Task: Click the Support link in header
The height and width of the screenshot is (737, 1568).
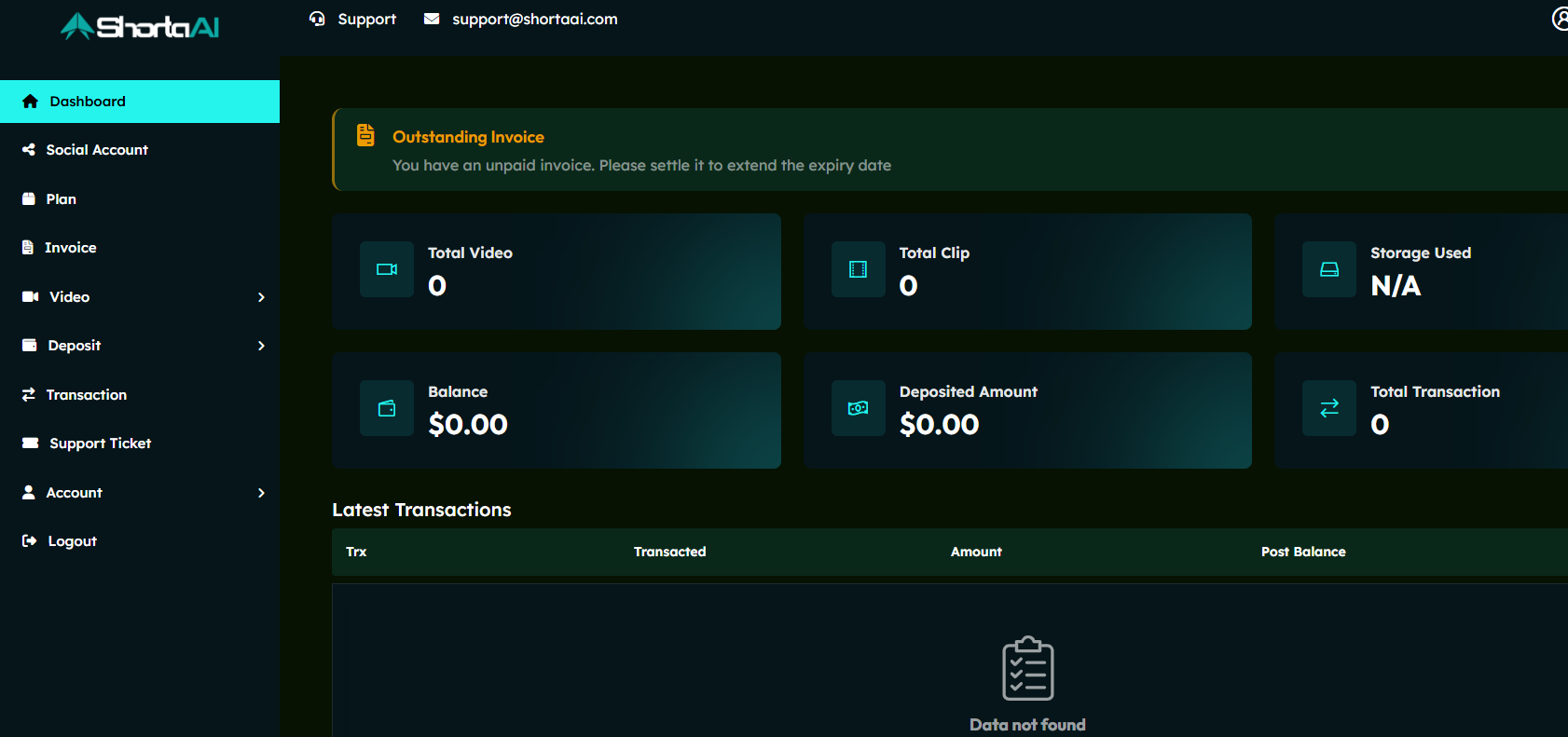Action: click(x=366, y=19)
